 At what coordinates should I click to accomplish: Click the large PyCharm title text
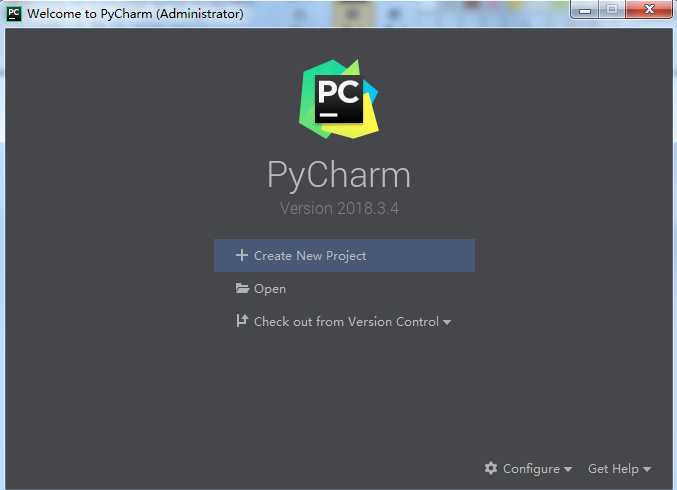tap(339, 175)
